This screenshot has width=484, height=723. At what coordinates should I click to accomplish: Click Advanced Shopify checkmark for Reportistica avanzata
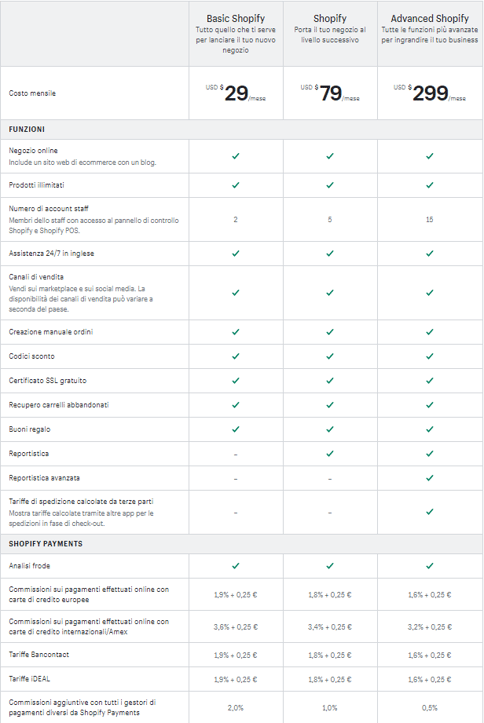[430, 478]
